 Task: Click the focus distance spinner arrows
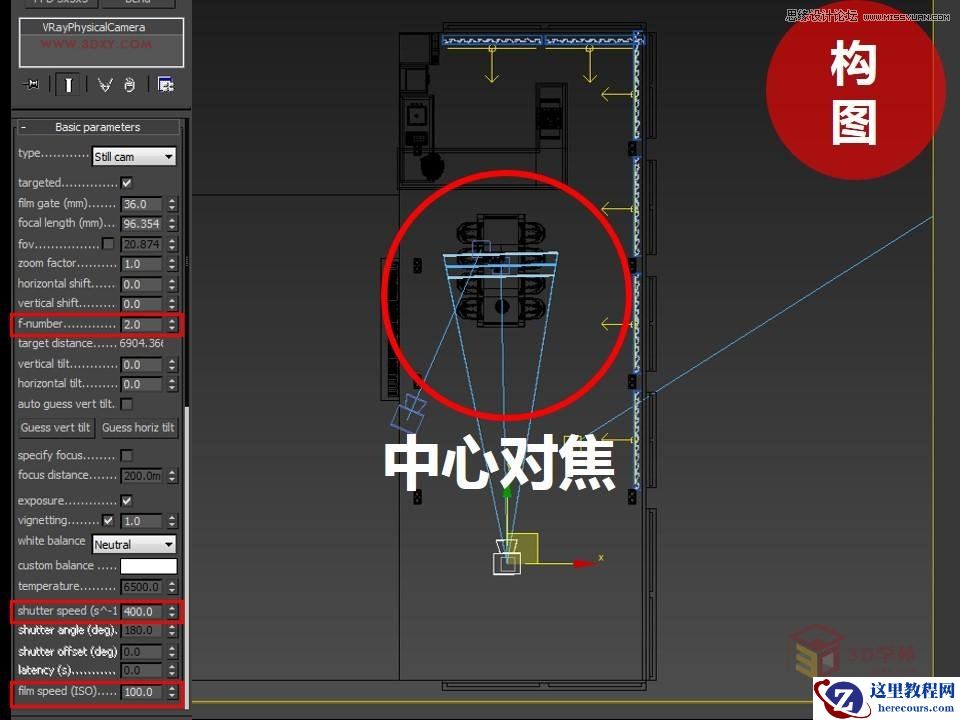click(x=172, y=476)
